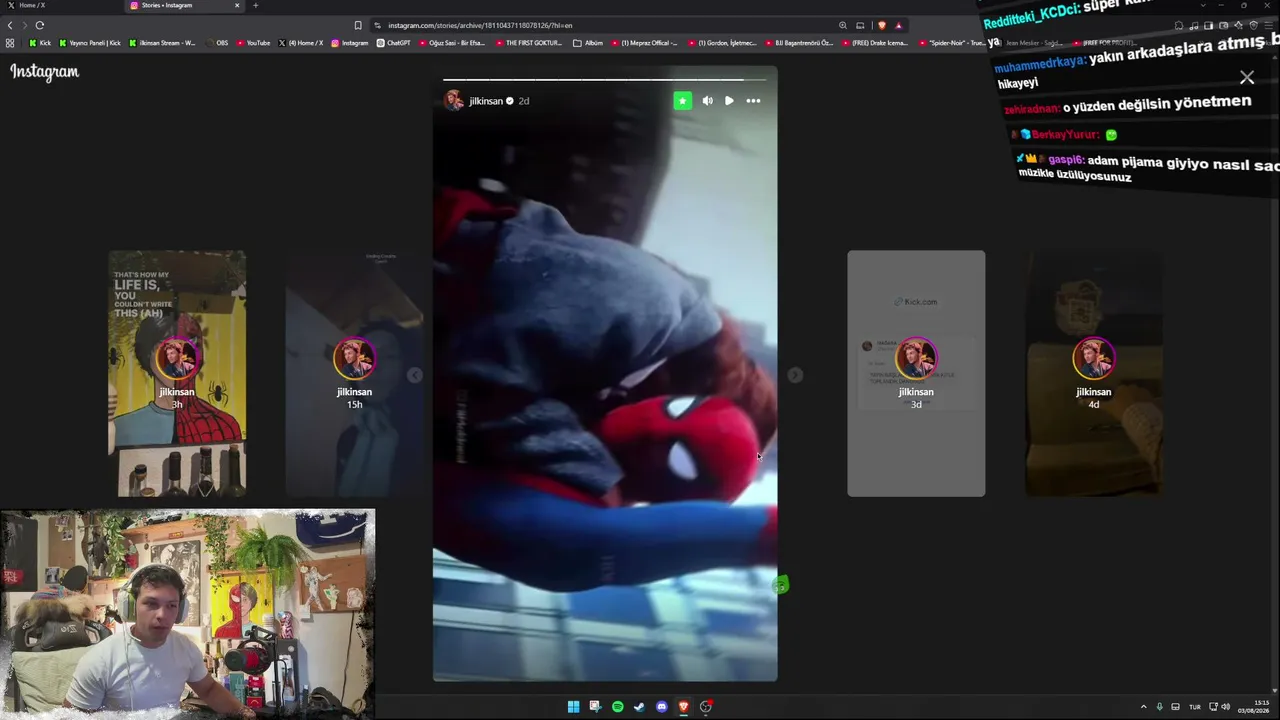This screenshot has width=1280, height=720.
Task: Open the BJJ Başantrenörü bookmark
Action: click(800, 43)
